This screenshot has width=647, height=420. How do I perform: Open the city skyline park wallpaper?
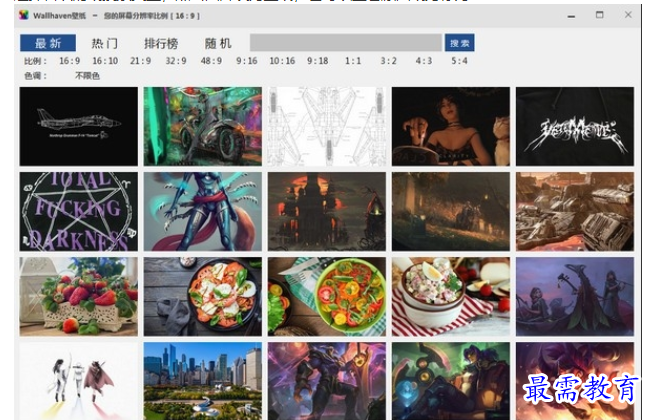(203, 381)
